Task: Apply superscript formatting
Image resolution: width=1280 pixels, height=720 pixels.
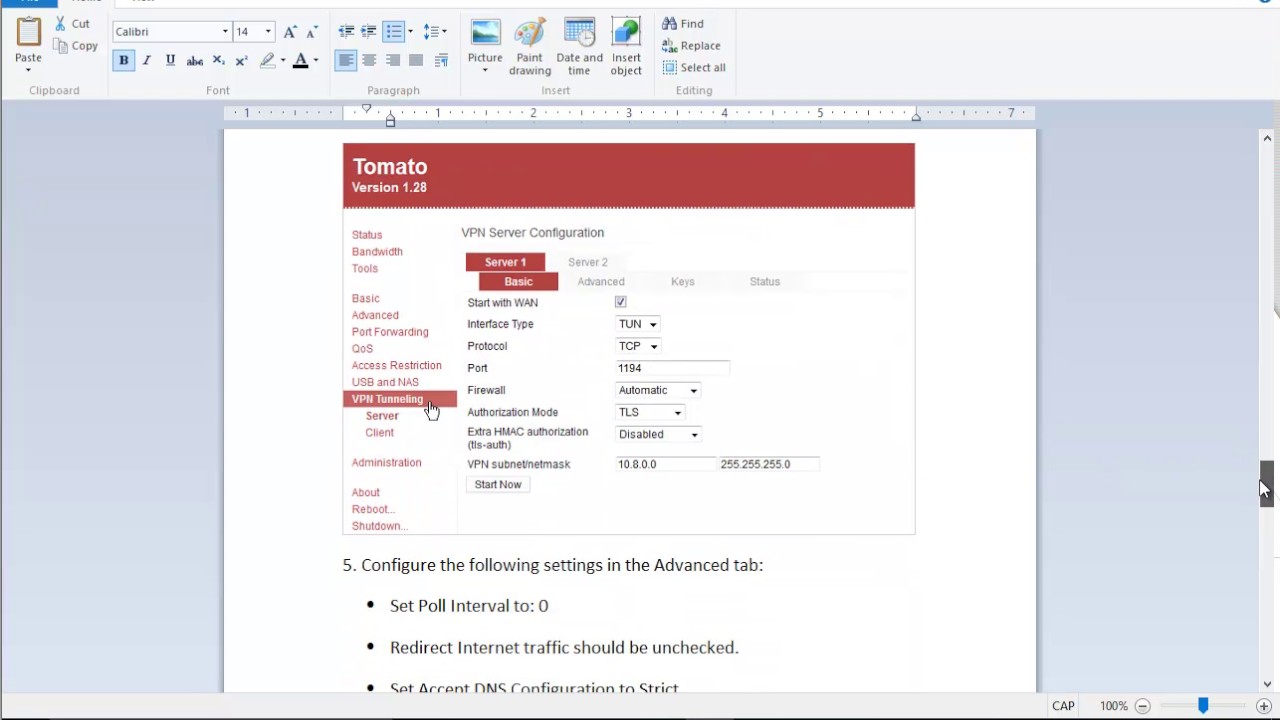Action: 241,61
